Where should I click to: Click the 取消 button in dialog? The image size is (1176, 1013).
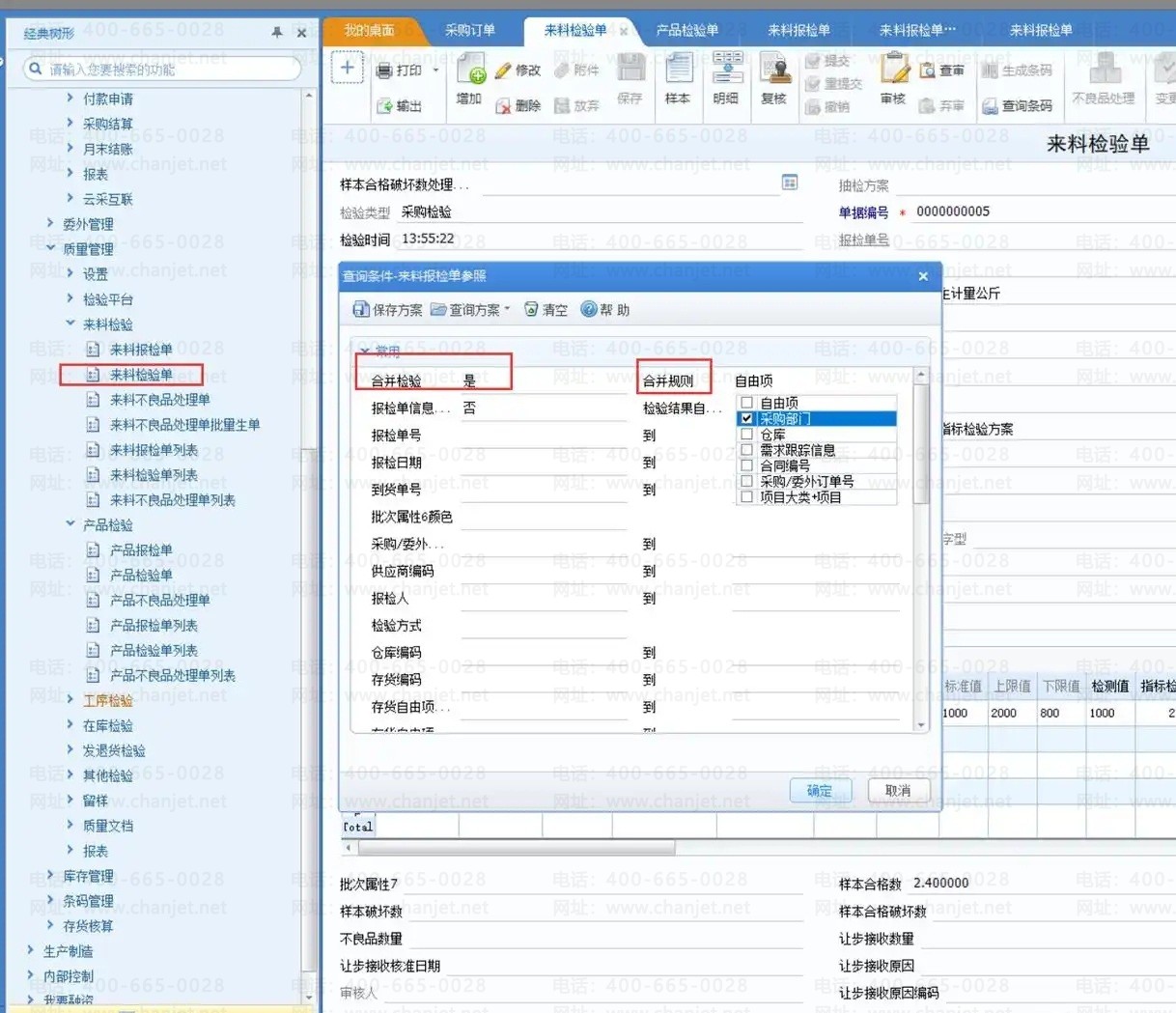click(897, 791)
